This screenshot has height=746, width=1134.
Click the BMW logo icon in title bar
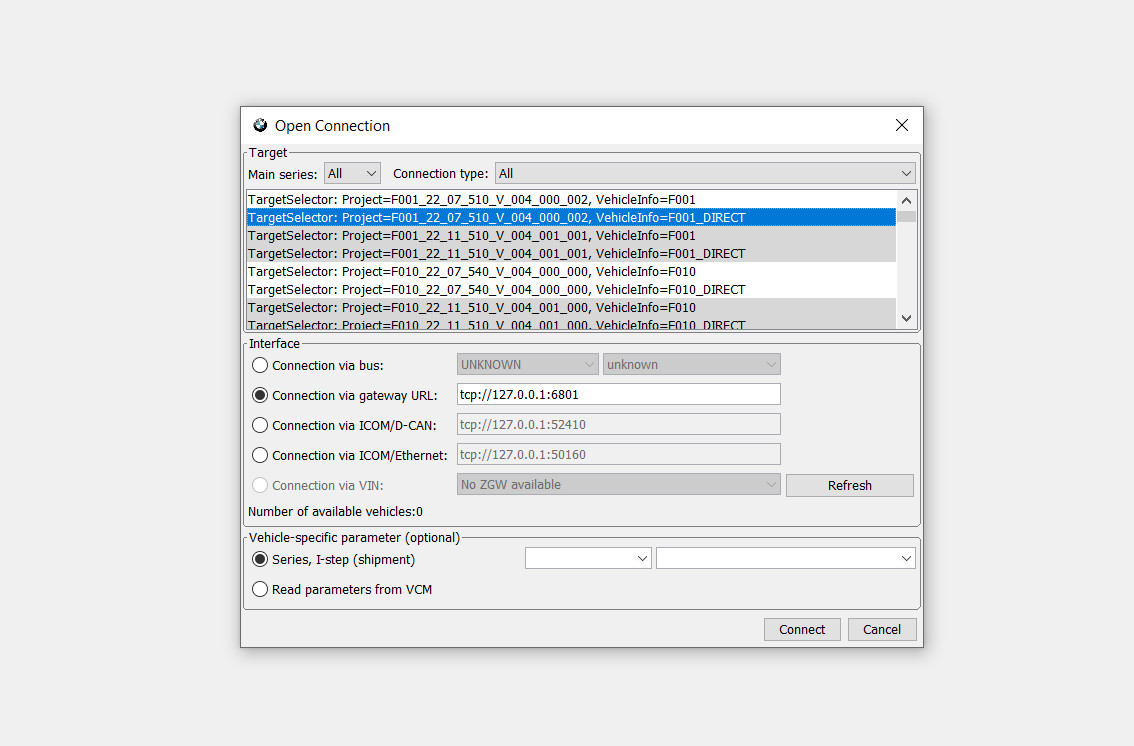[260, 125]
